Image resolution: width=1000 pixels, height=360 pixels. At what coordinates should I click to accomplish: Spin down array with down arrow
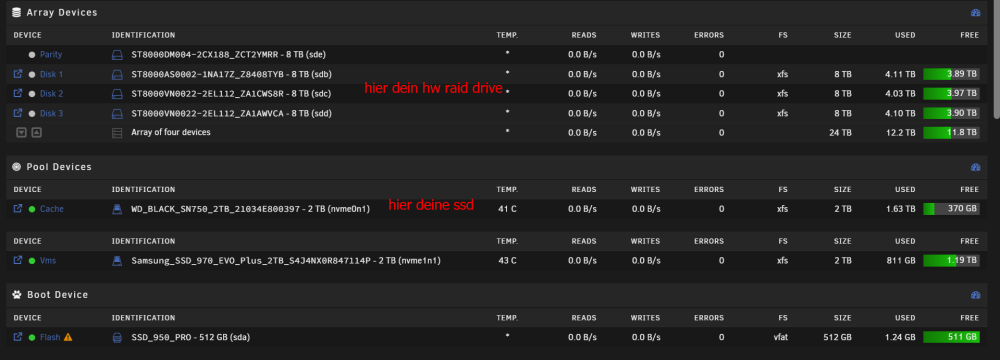pyautogui.click(x=21, y=132)
